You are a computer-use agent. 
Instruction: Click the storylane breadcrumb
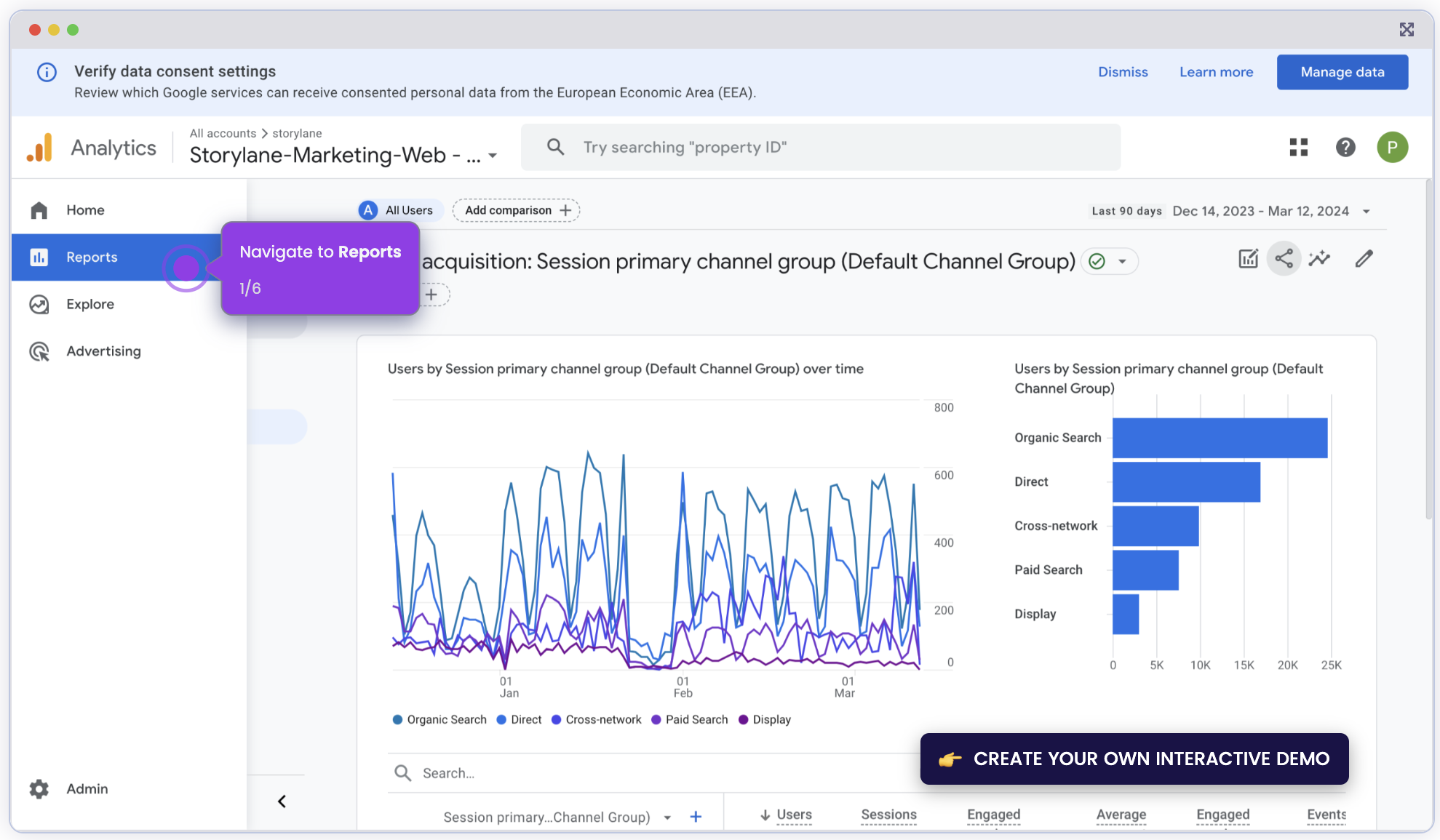coord(297,133)
